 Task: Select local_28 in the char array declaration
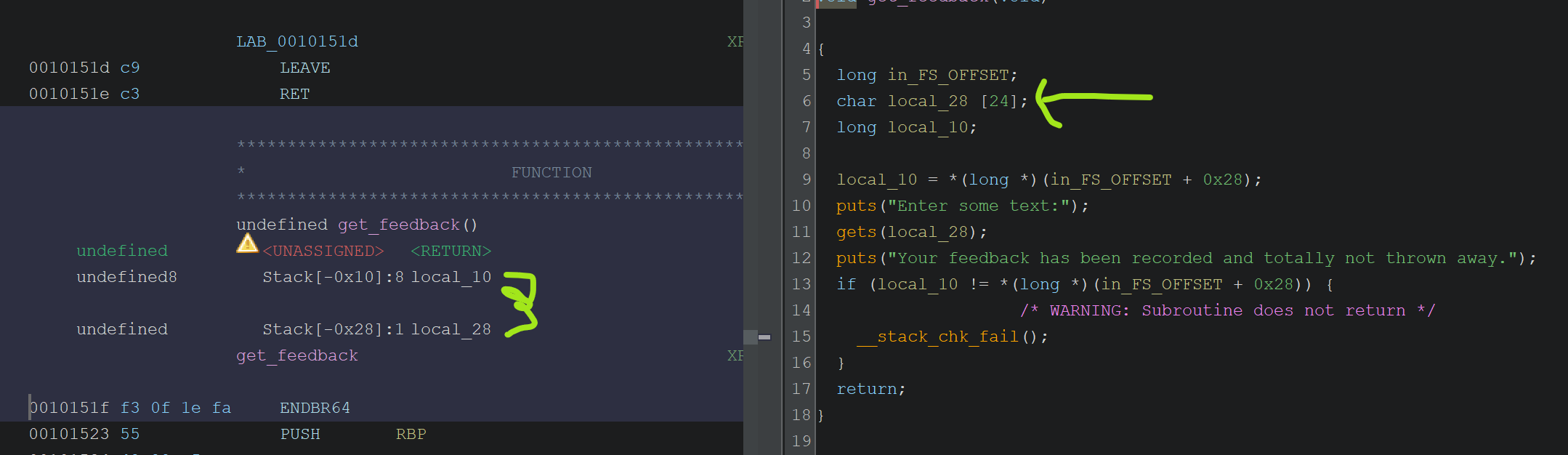click(927, 101)
